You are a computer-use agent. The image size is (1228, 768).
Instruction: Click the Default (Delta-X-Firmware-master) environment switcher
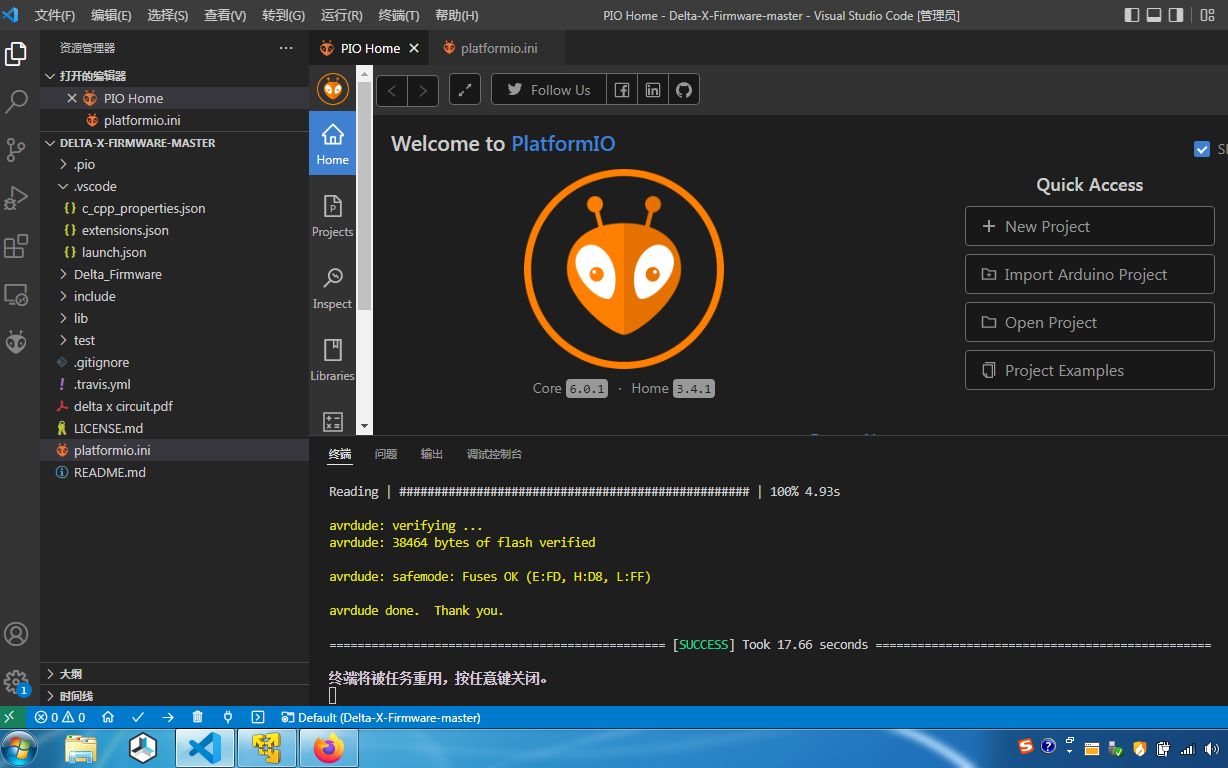tap(381, 717)
